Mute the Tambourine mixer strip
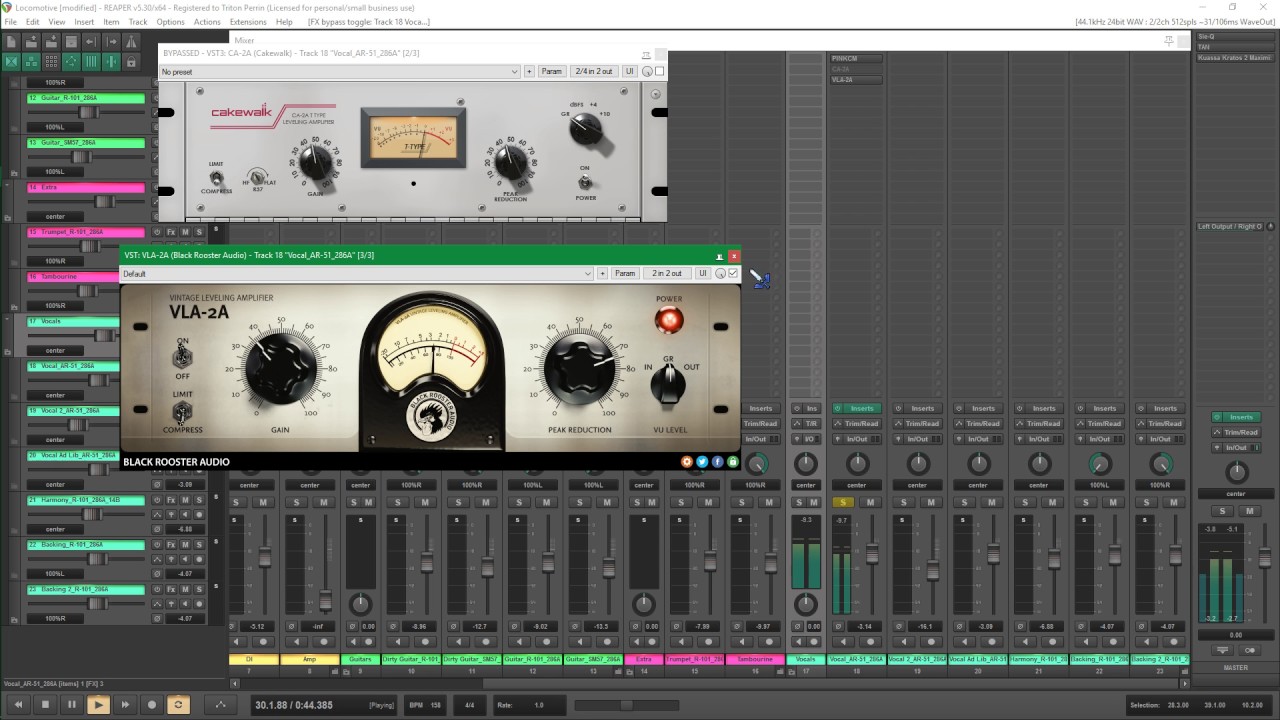The height and width of the screenshot is (720, 1280). point(769,502)
